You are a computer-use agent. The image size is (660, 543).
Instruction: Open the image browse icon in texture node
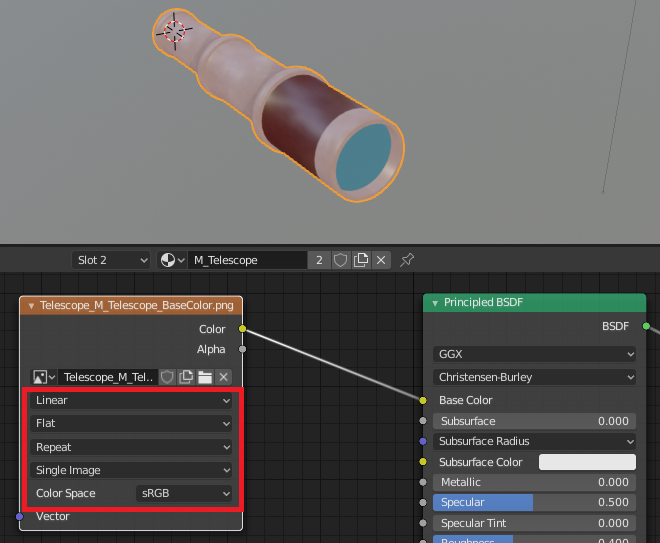tap(44, 377)
